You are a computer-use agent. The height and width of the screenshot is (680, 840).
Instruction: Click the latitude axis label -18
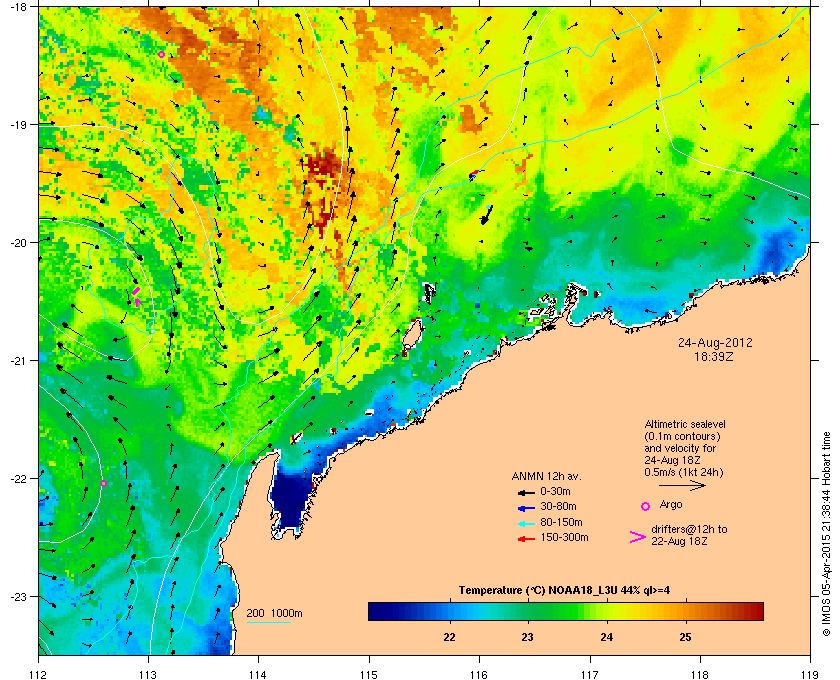18,6
